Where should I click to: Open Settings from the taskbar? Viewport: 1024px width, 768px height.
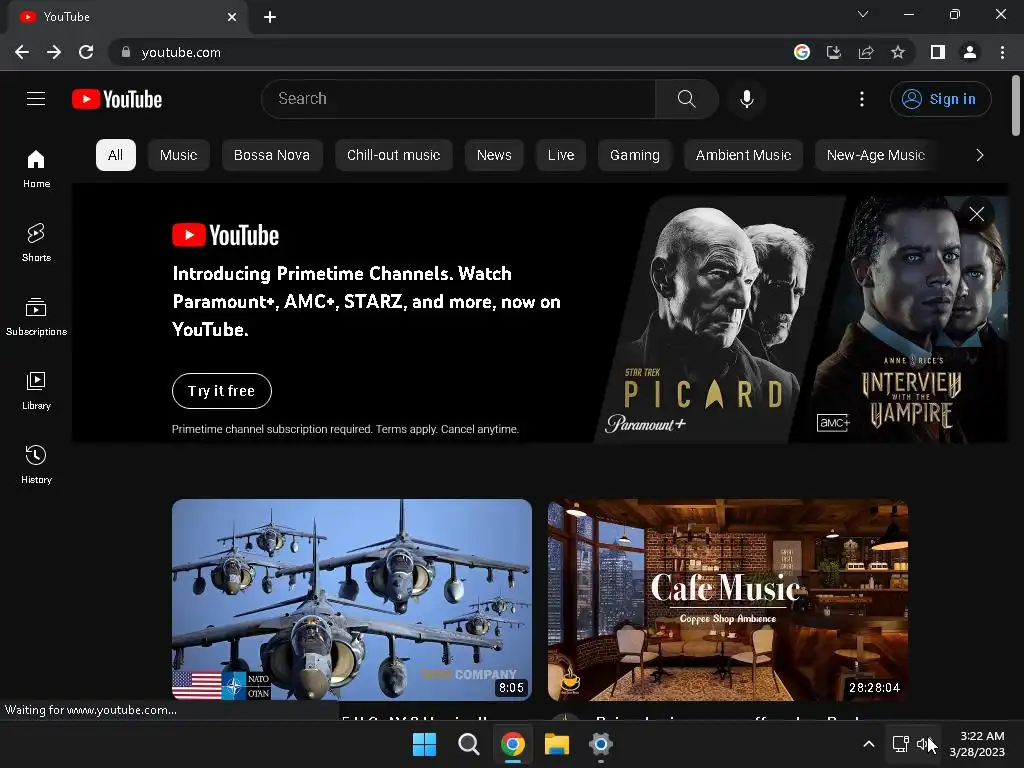coord(601,744)
